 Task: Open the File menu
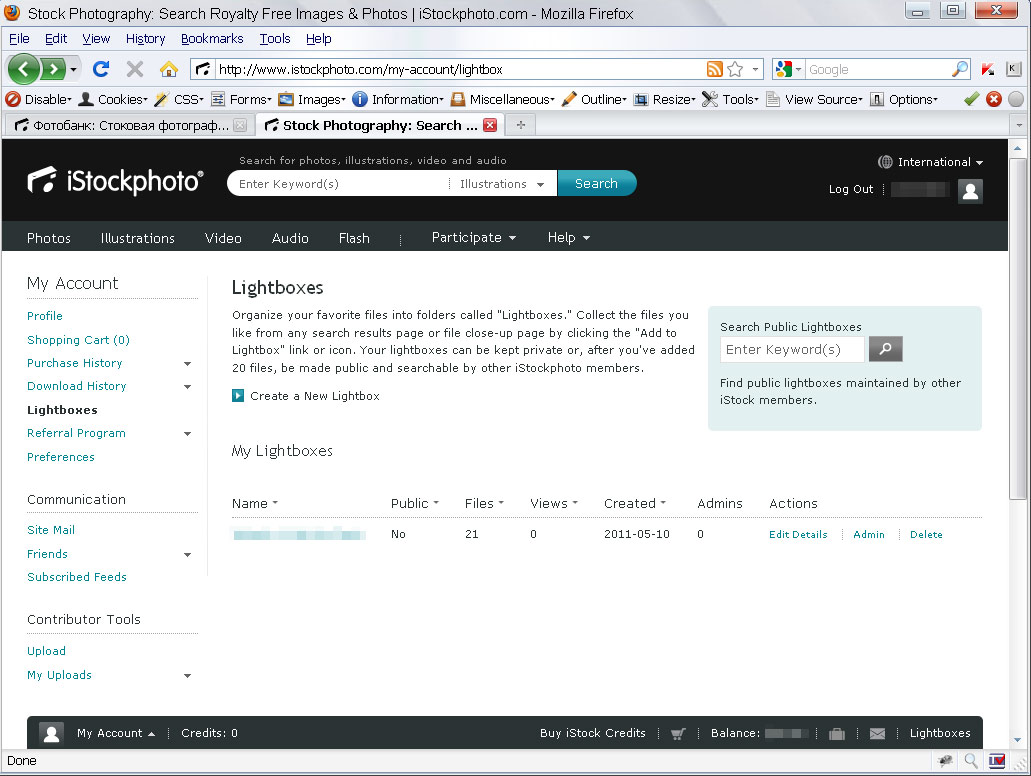[x=19, y=39]
